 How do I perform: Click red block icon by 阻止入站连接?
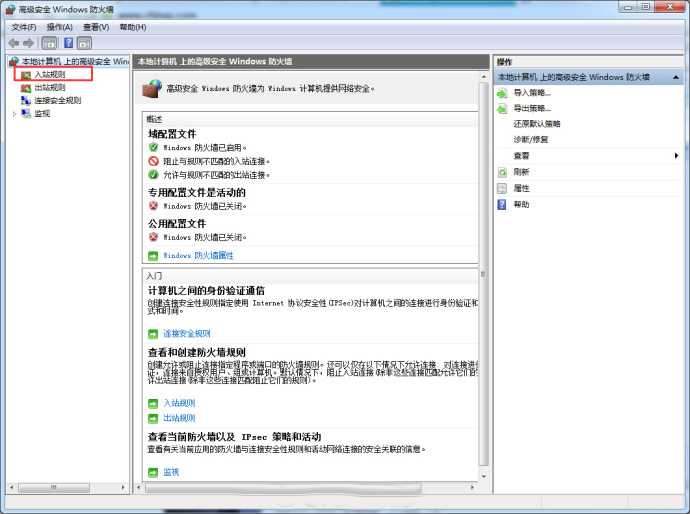pyautogui.click(x=153, y=161)
